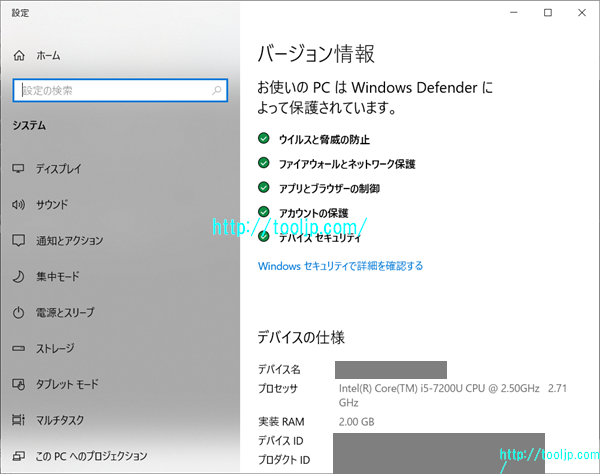Viewport: 600px width, 474px height.
Task: Click green check beside ウイルスと脅威の防止
Action: 263,138
